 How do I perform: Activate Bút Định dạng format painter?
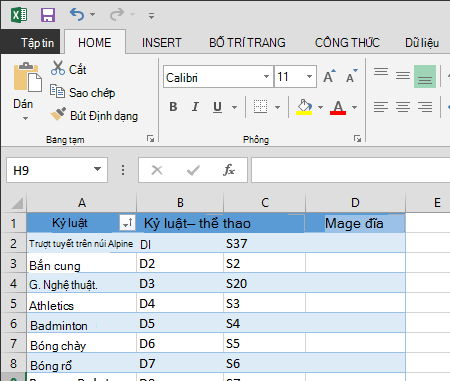tap(94, 115)
